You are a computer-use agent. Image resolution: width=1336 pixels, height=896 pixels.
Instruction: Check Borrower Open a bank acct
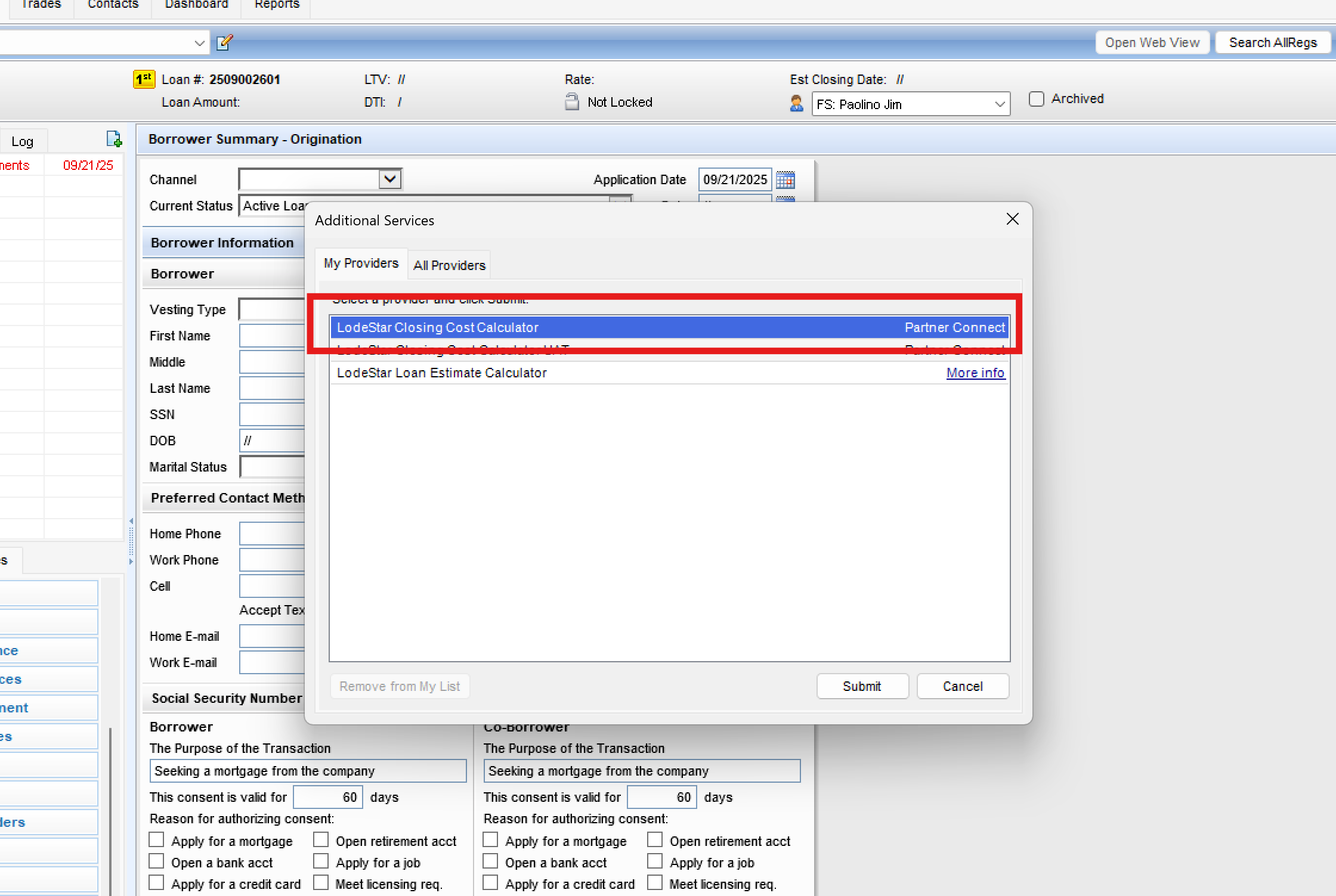tap(156, 861)
